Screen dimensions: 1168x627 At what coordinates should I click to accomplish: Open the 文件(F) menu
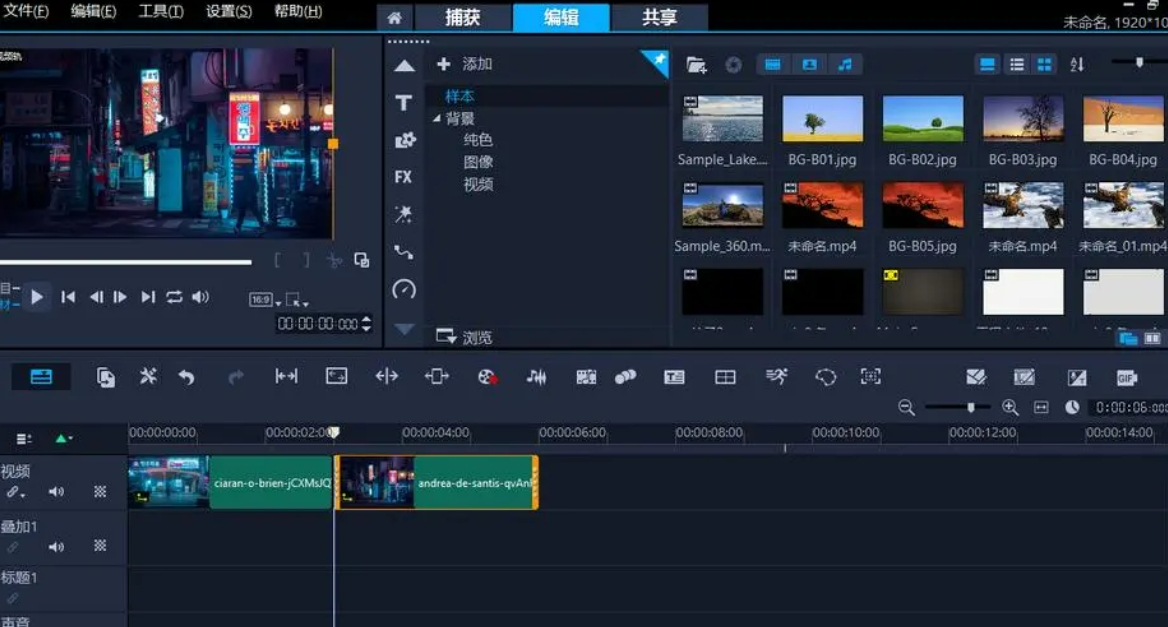click(x=25, y=11)
